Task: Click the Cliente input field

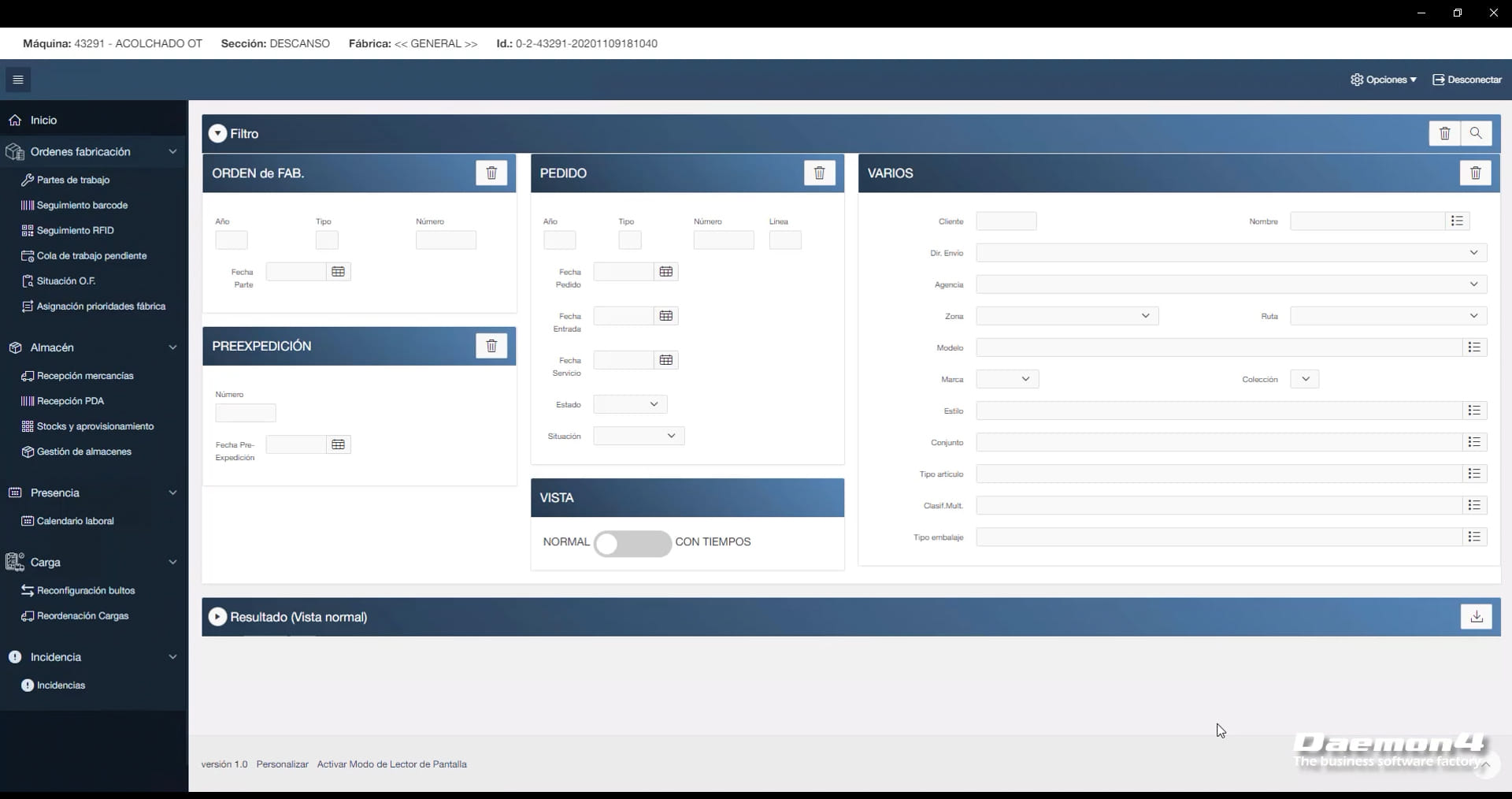Action: coord(1006,221)
